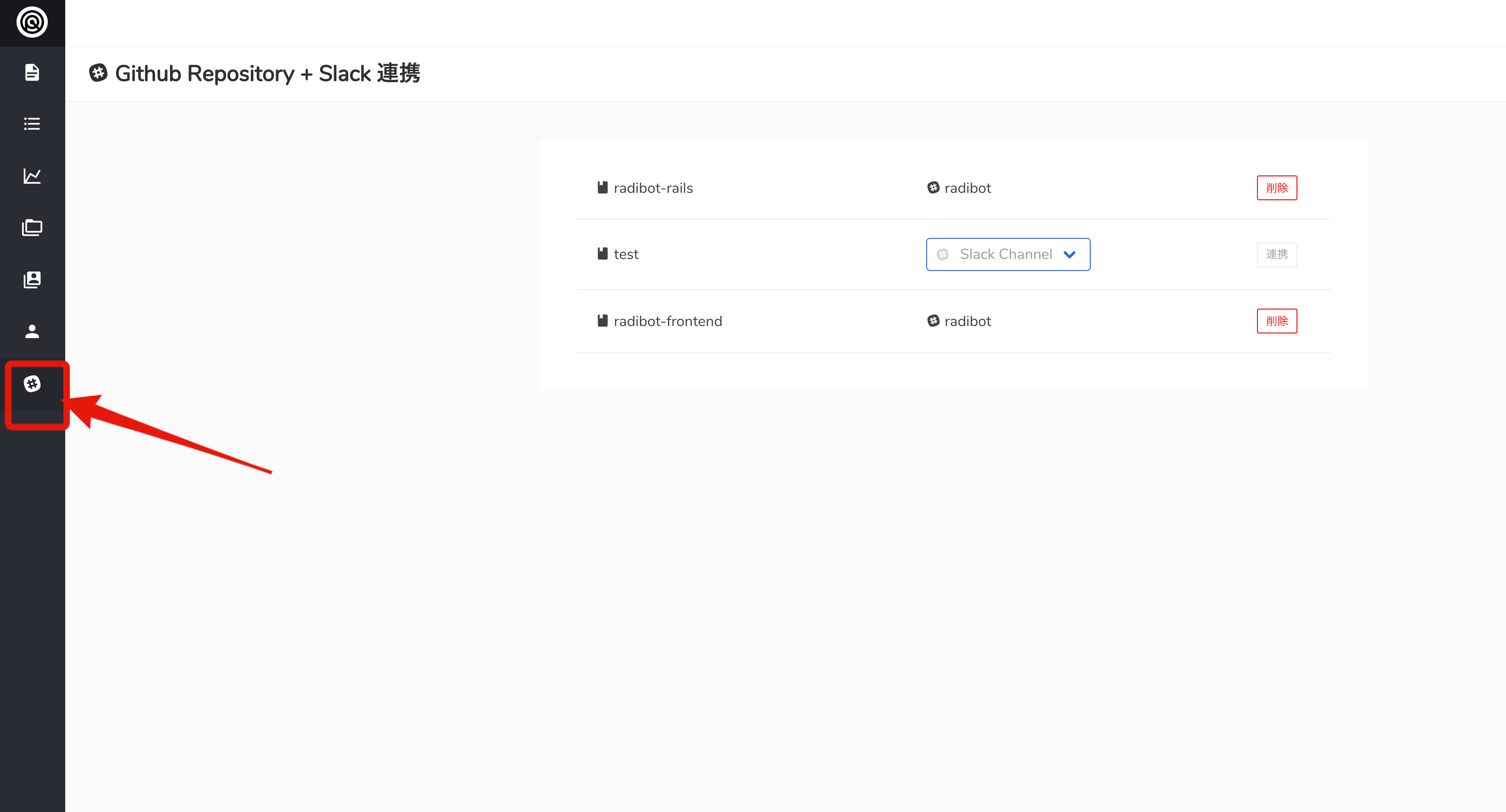Open the contacts book sidebar icon
The image size is (1506, 812).
click(32, 279)
